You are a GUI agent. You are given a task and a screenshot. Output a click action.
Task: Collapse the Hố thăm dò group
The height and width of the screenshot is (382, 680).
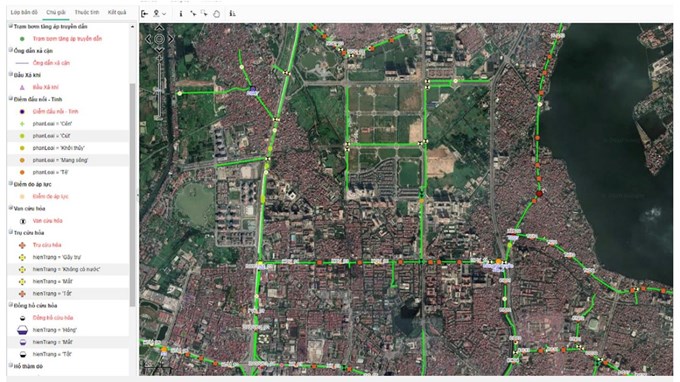[x=10, y=366]
